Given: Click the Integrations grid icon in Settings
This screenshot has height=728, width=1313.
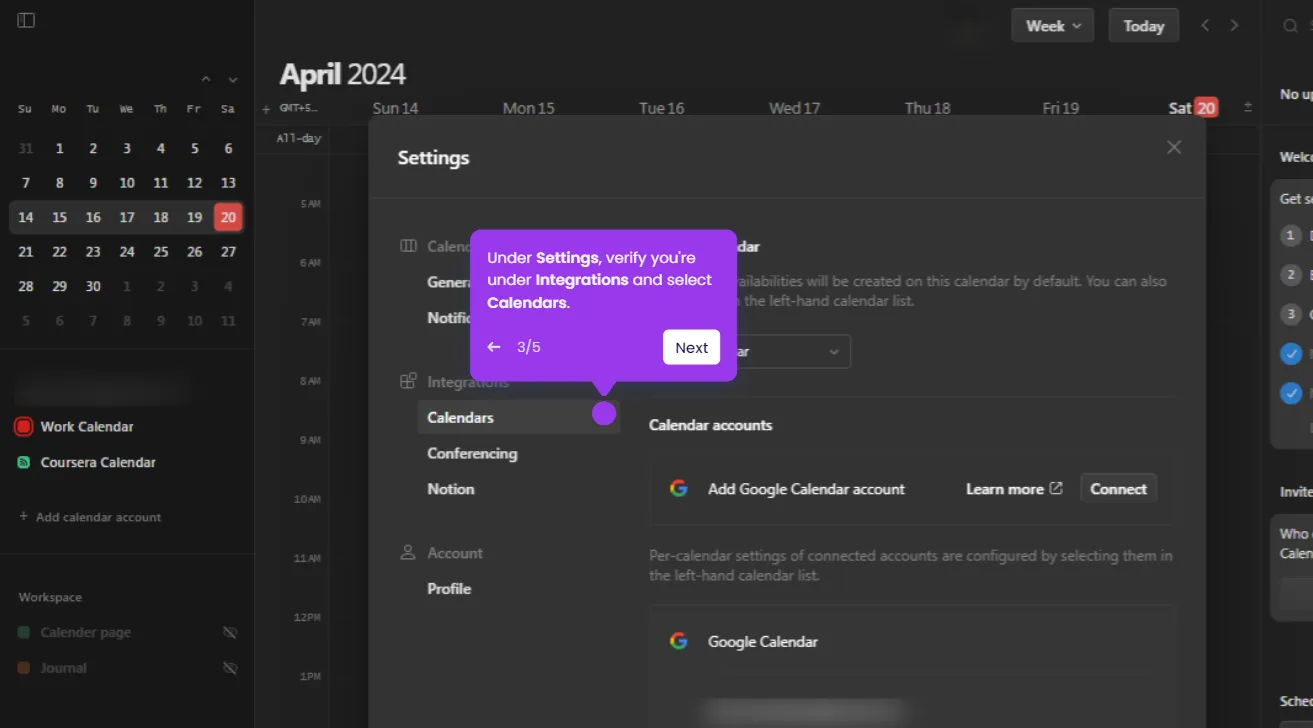Looking at the screenshot, I should point(407,381).
